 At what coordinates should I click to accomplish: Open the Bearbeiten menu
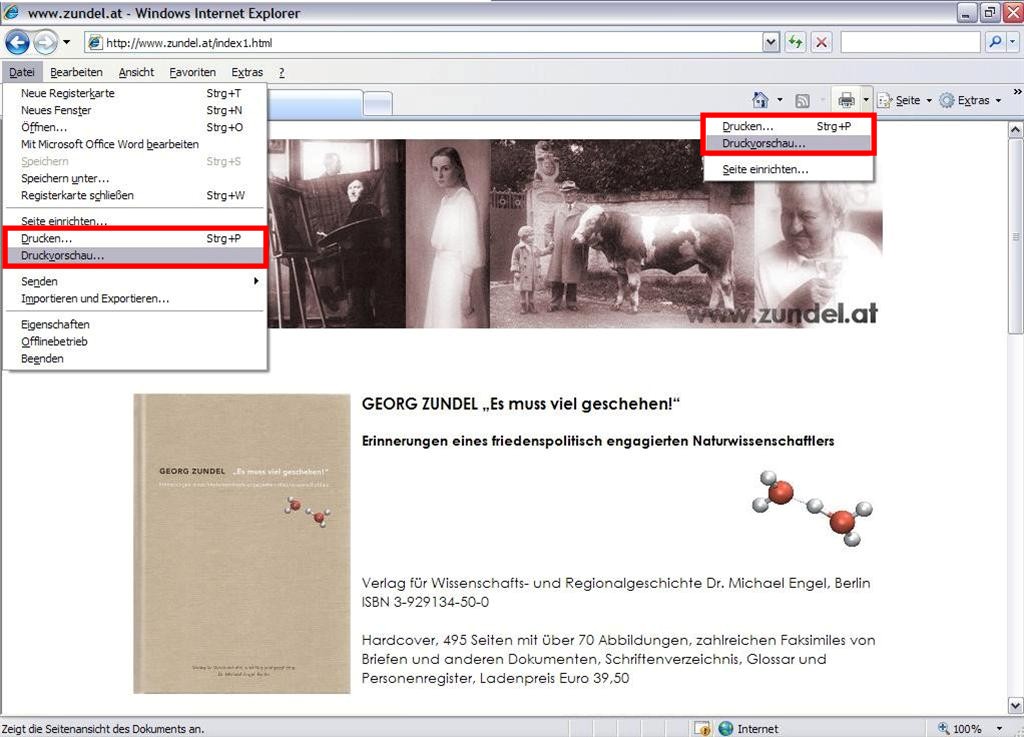coord(76,72)
